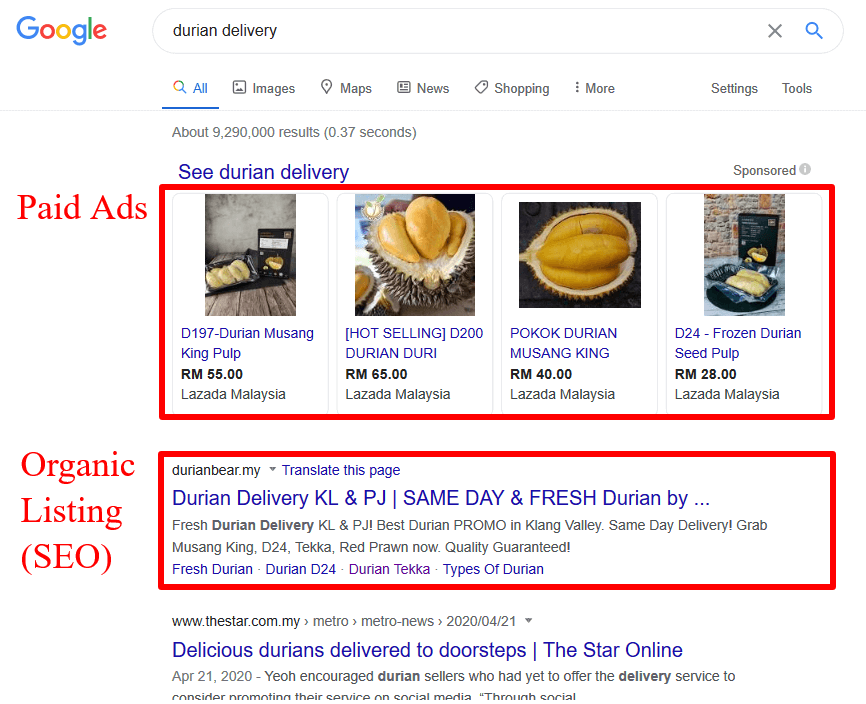Click the Sponsored info icon
The image size is (866, 704).
[x=805, y=170]
